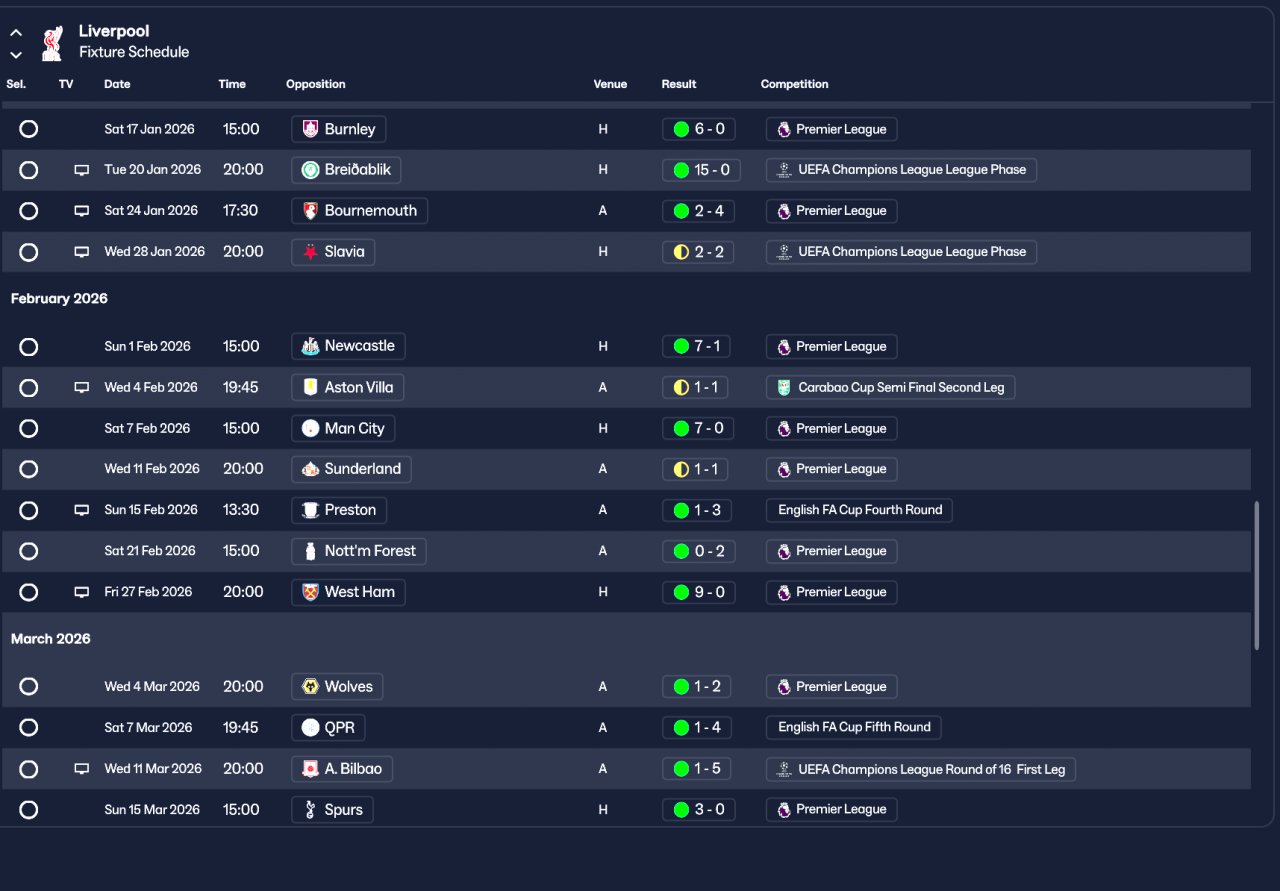The image size is (1280, 891).
Task: Click the Venue column header
Action: click(x=610, y=84)
